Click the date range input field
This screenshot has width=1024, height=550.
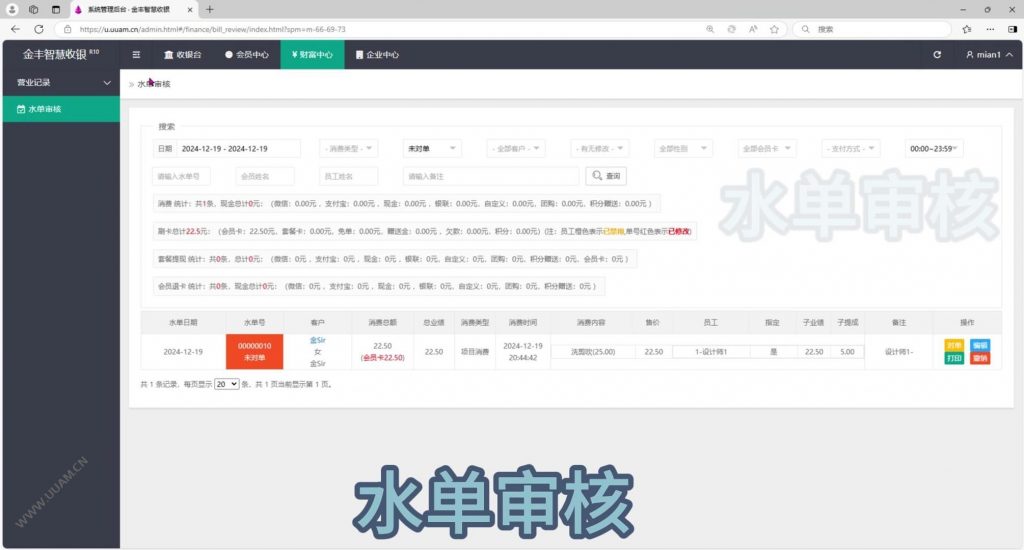pos(238,148)
